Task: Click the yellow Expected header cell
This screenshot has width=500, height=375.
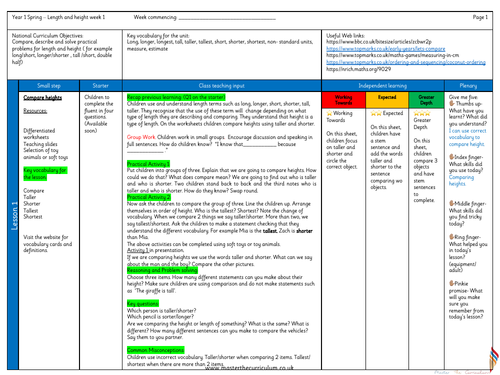Action: coord(387,100)
